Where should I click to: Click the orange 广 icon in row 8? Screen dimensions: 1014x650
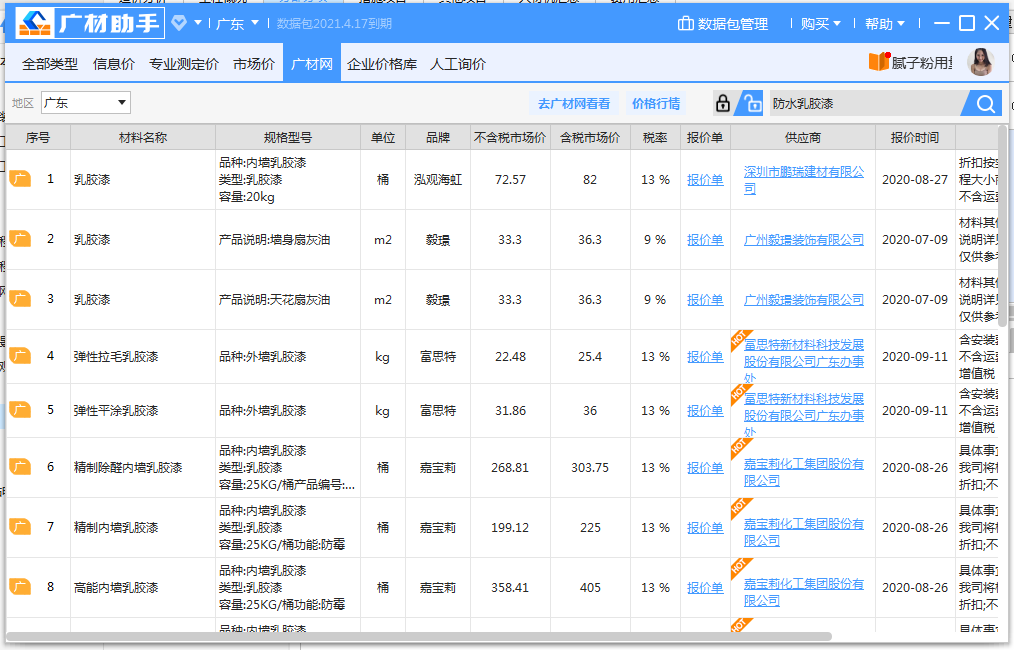click(20, 587)
